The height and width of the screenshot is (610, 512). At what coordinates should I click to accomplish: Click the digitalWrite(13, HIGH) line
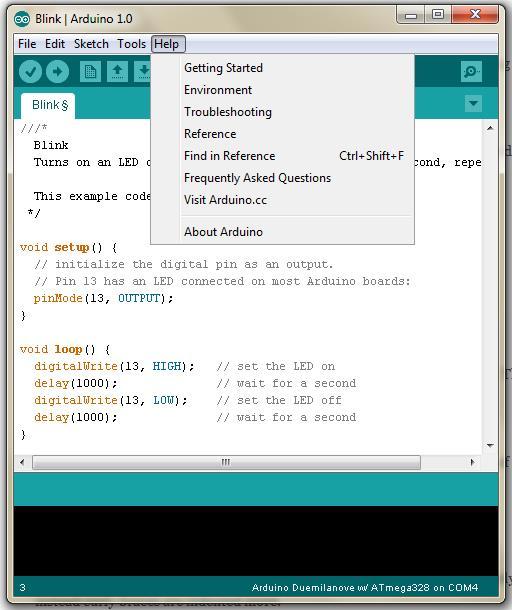pyautogui.click(x=114, y=366)
